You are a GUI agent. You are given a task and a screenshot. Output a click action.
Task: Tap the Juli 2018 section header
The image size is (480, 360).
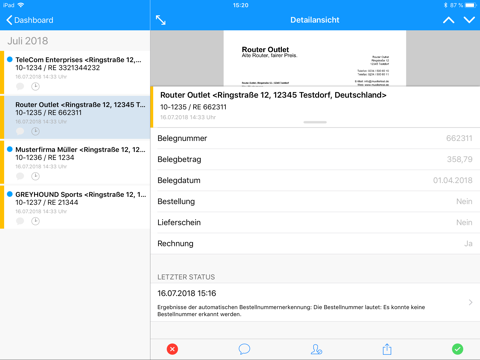point(28,41)
